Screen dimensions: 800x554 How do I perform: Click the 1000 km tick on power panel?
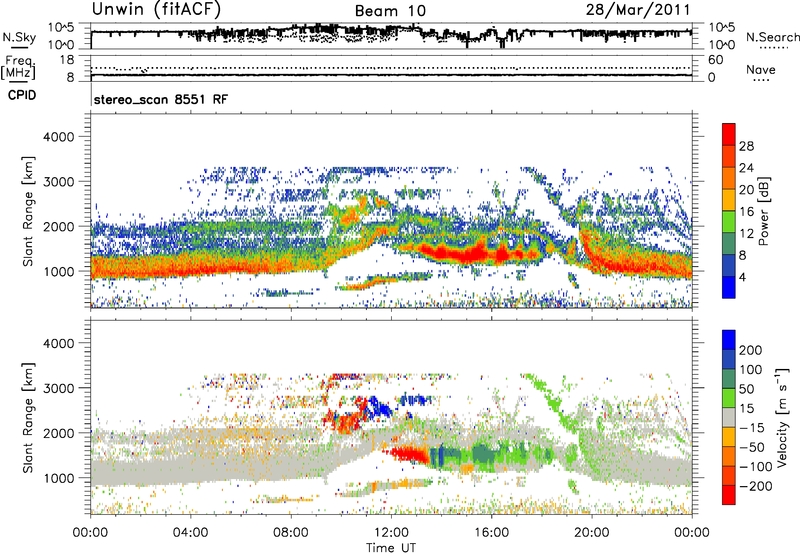point(59,271)
